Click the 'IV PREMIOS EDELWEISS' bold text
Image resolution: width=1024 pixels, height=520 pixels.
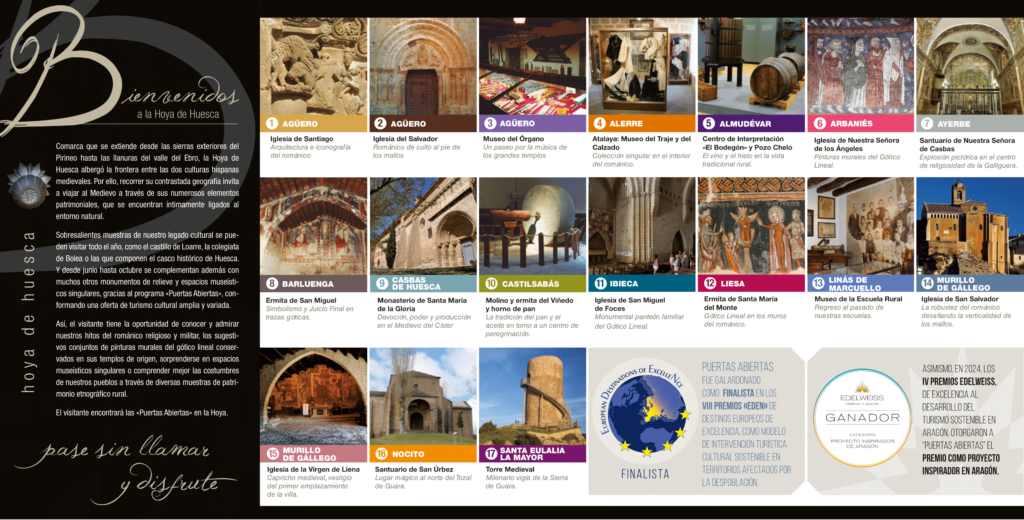point(959,382)
